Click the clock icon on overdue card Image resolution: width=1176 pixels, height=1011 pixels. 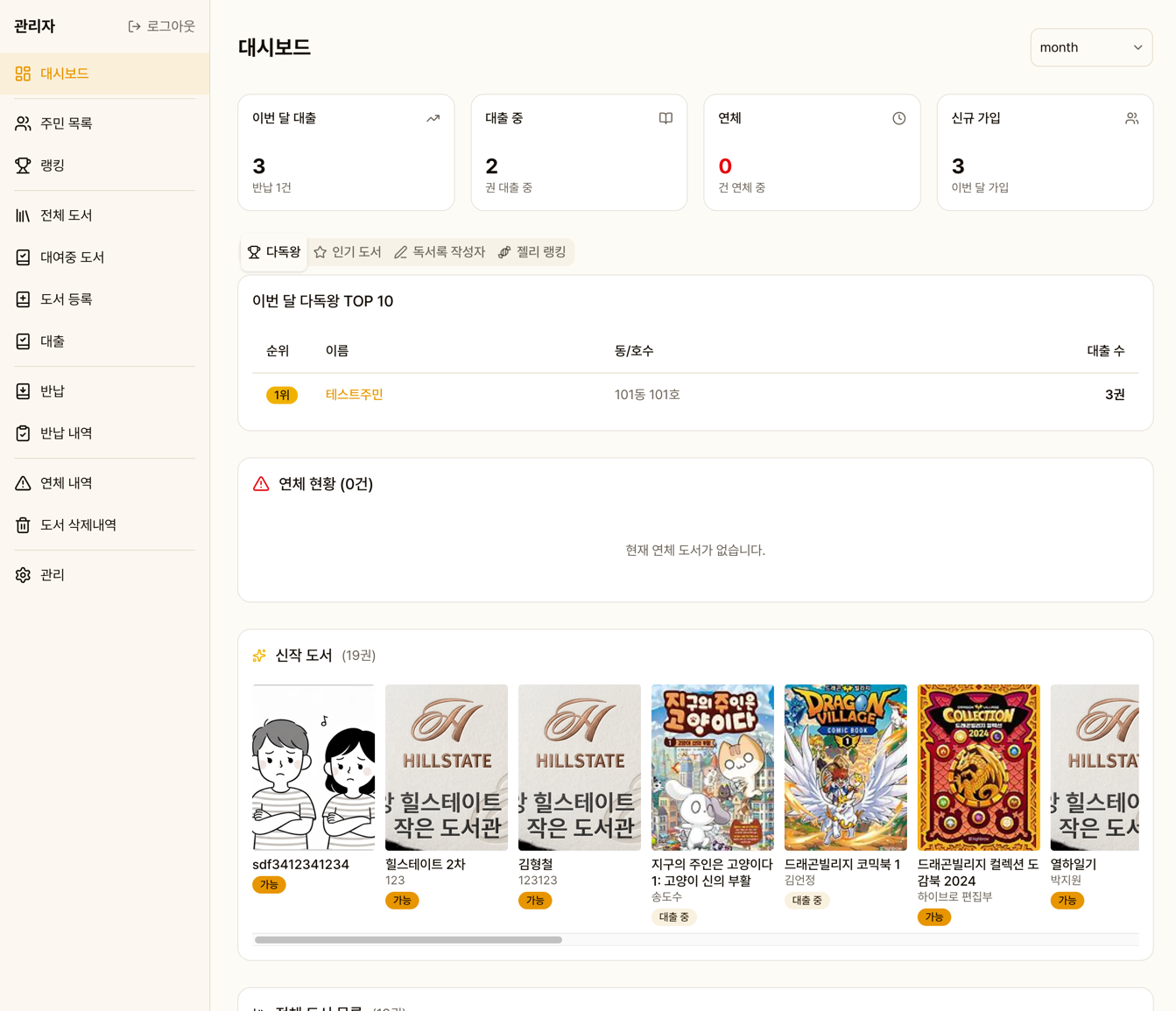(x=898, y=118)
